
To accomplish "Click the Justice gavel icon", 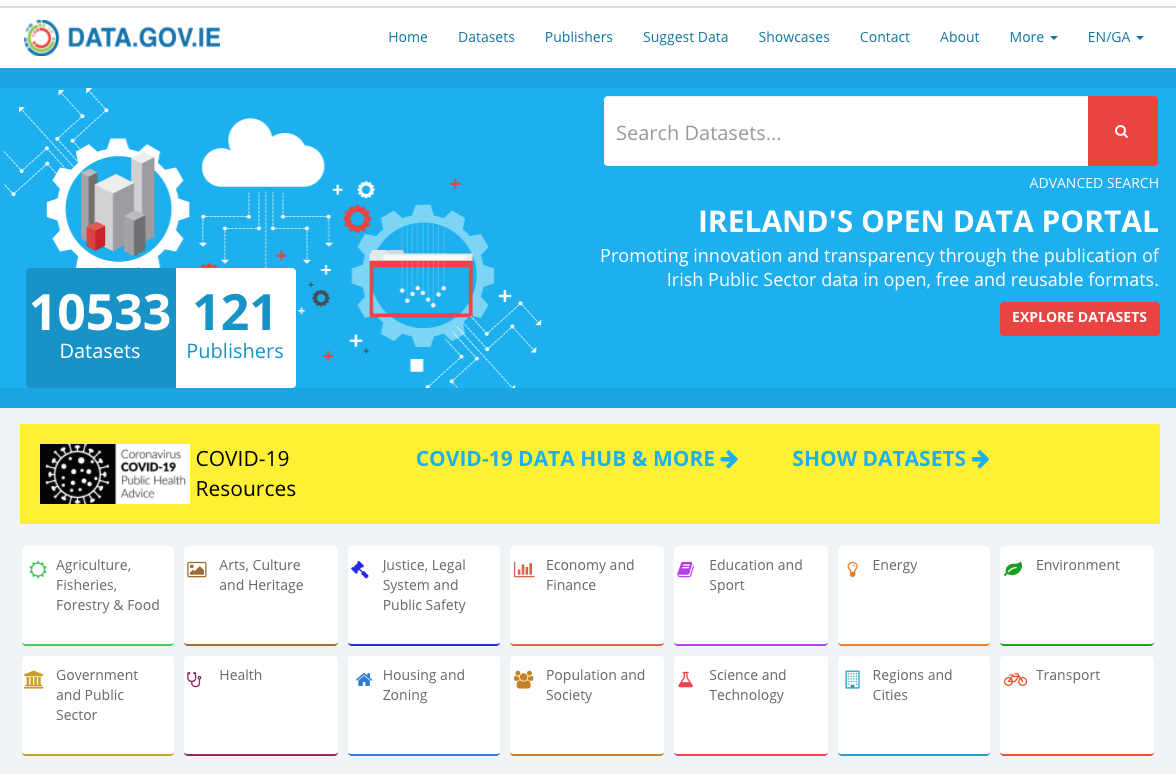I will pos(360,569).
